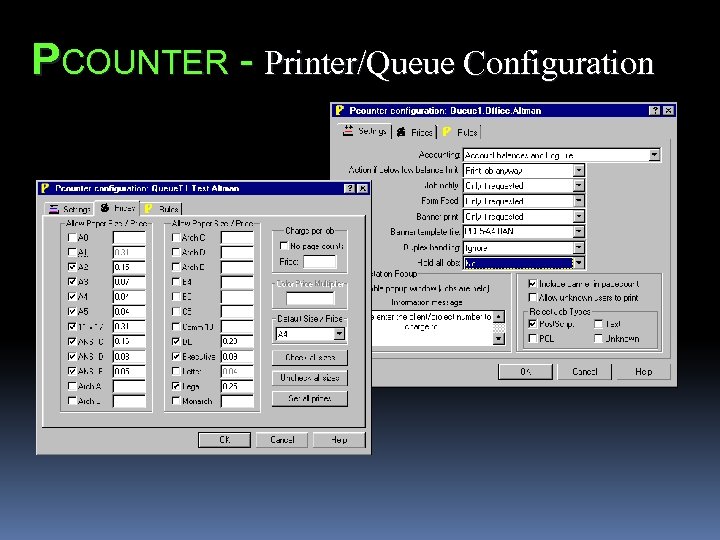Click the Uncheck all sizes button

point(310,378)
